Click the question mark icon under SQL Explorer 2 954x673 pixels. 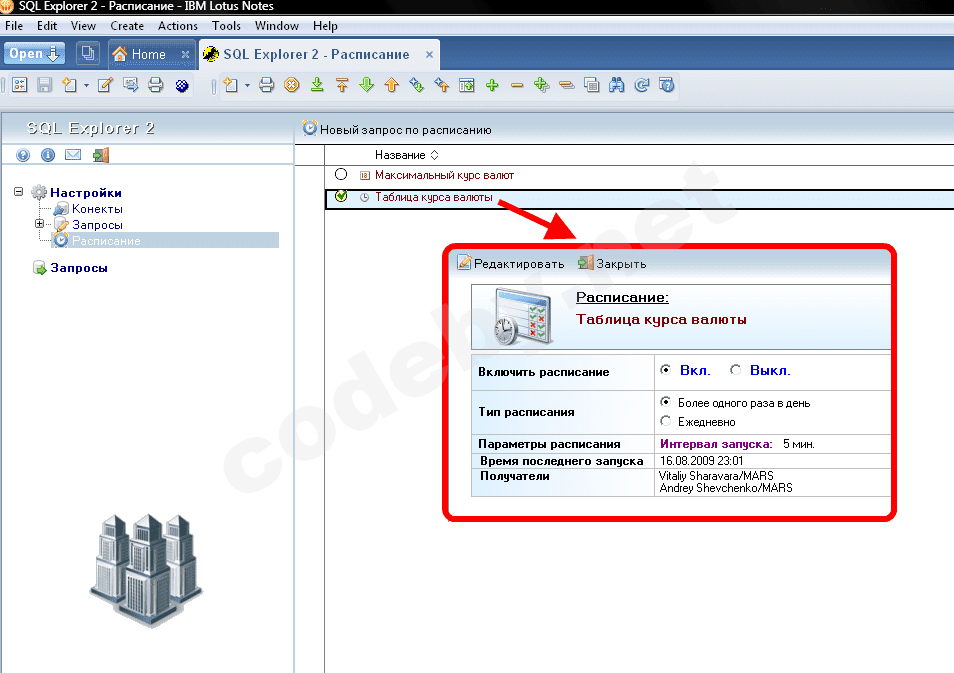(23, 155)
